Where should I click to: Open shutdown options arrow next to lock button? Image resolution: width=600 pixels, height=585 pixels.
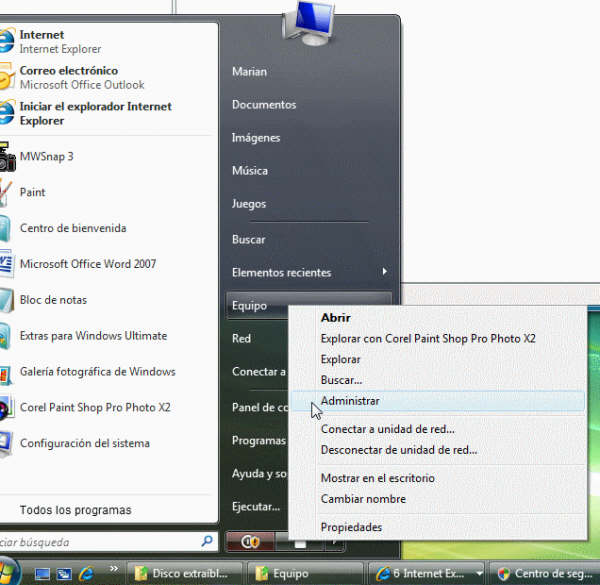[x=334, y=543]
